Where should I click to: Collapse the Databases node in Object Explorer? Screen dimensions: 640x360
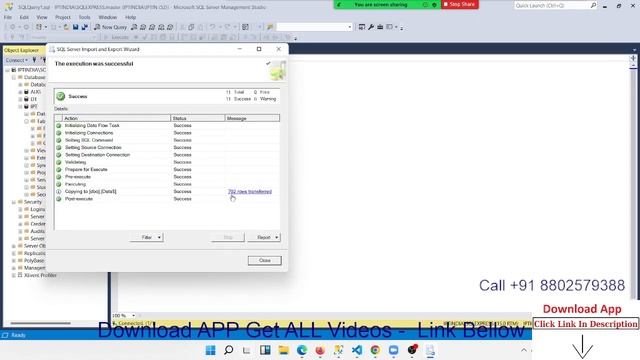13,77
